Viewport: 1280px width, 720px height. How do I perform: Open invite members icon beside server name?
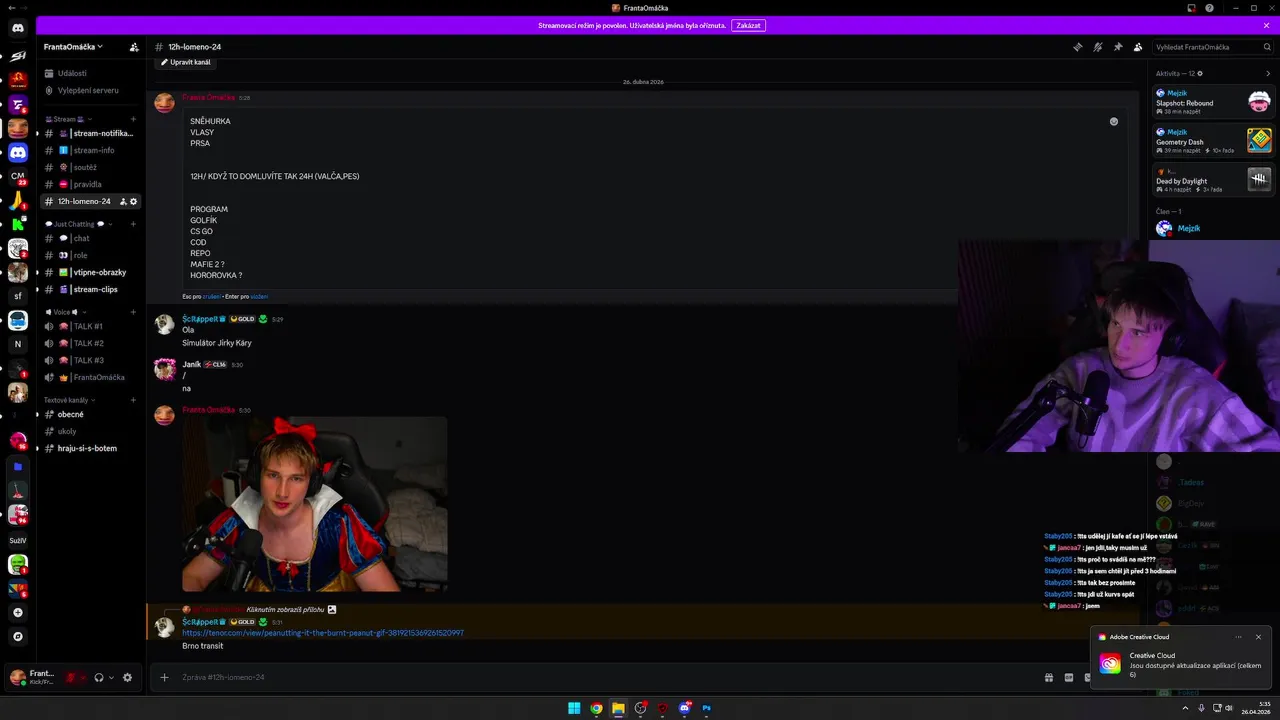tap(134, 47)
